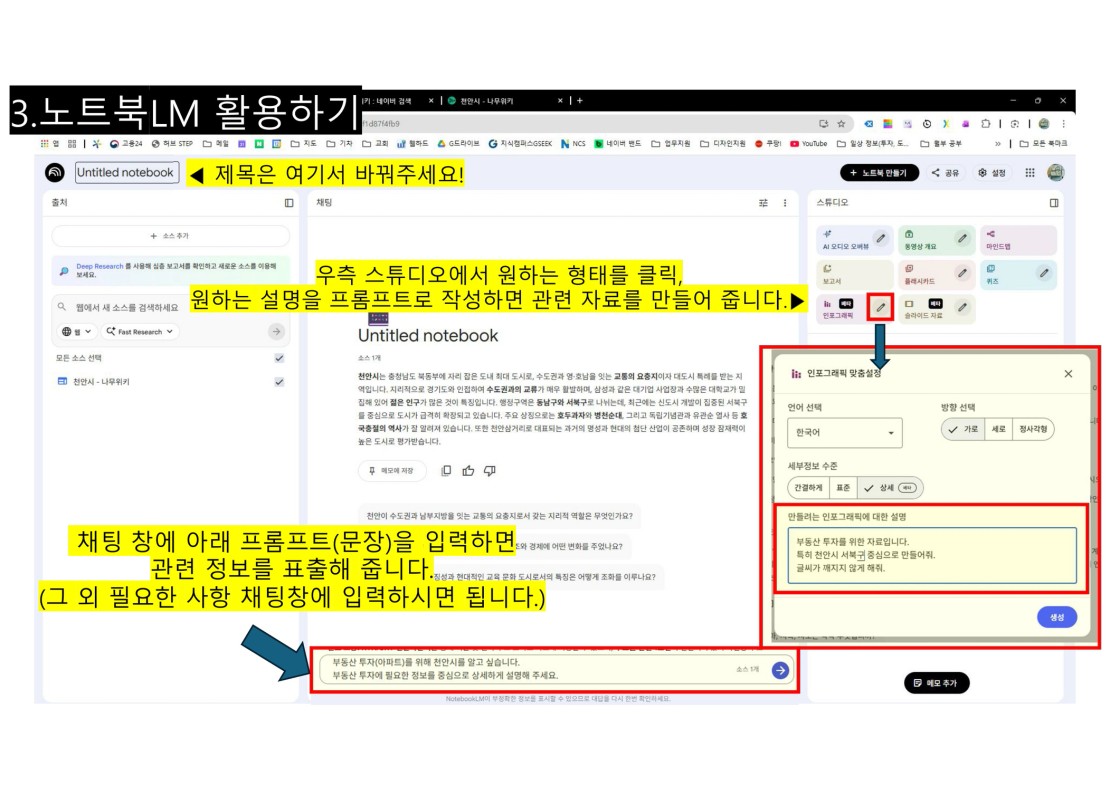This screenshot has height=785, width=1110.
Task: Click infographic description text area
Action: [x=932, y=555]
